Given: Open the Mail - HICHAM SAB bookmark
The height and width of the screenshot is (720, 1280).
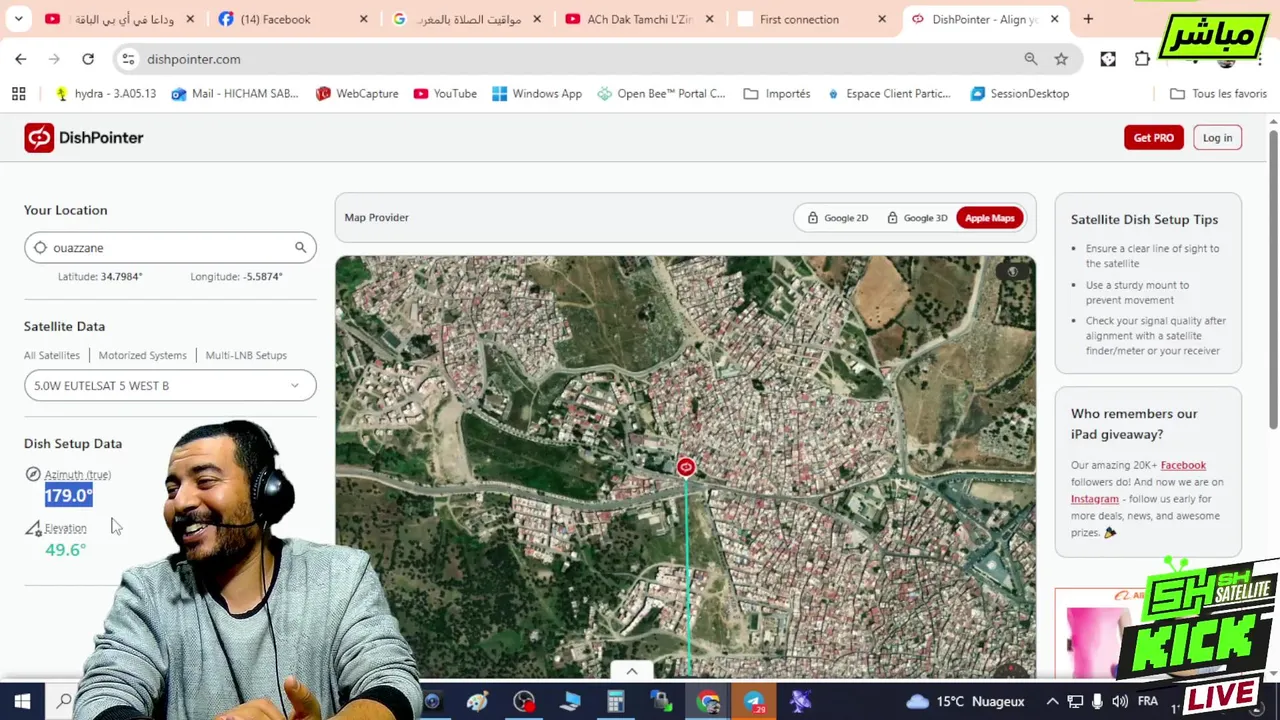Looking at the screenshot, I should pyautogui.click(x=235, y=93).
